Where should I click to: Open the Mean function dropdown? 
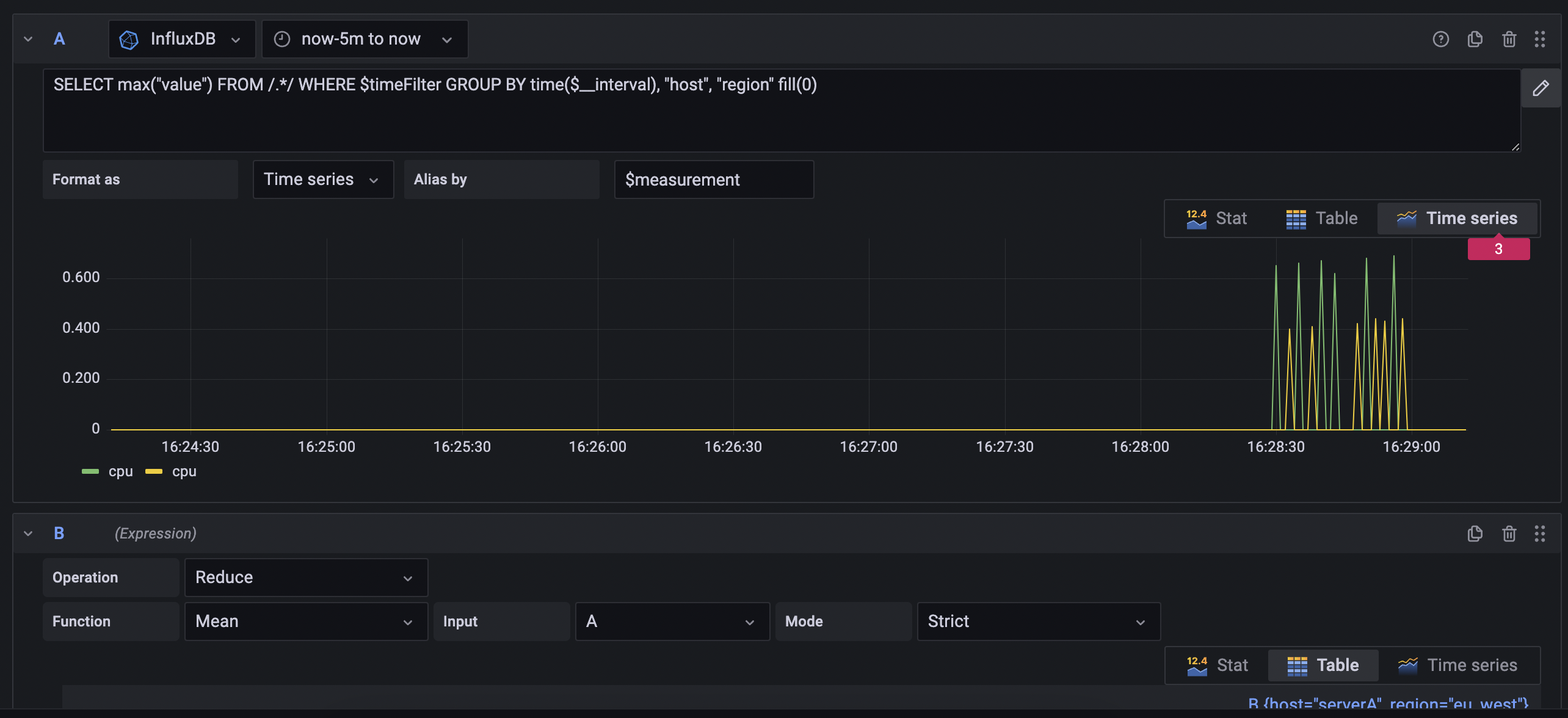click(305, 621)
